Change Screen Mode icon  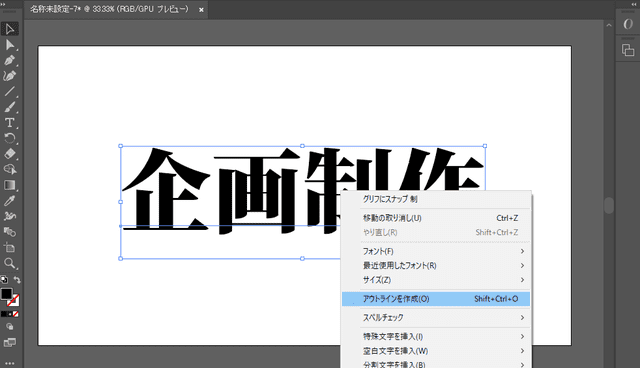pos(9,342)
